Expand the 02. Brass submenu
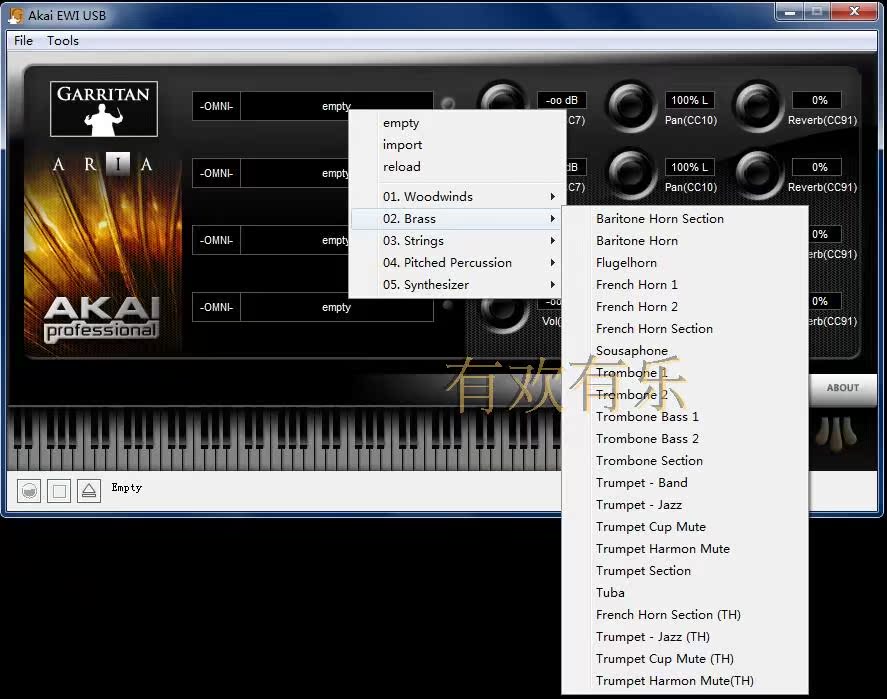The width and height of the screenshot is (887, 699). point(457,219)
